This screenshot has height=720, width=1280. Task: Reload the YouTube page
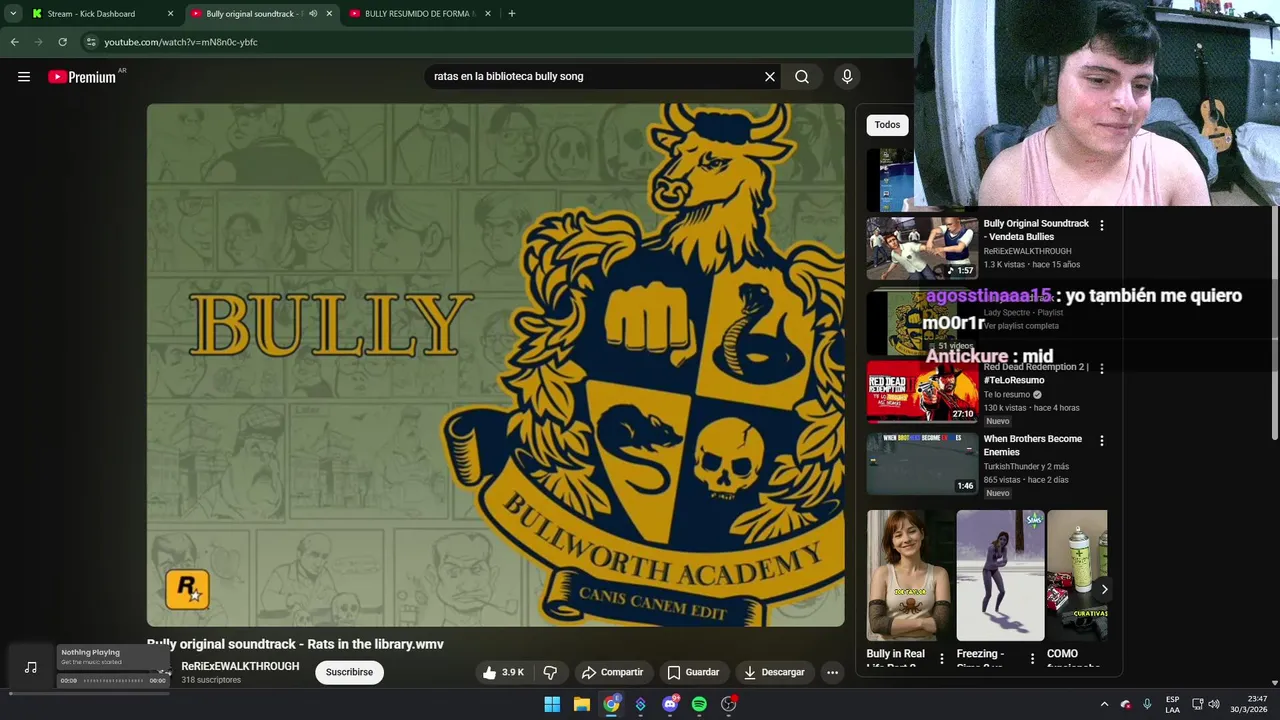click(x=62, y=42)
